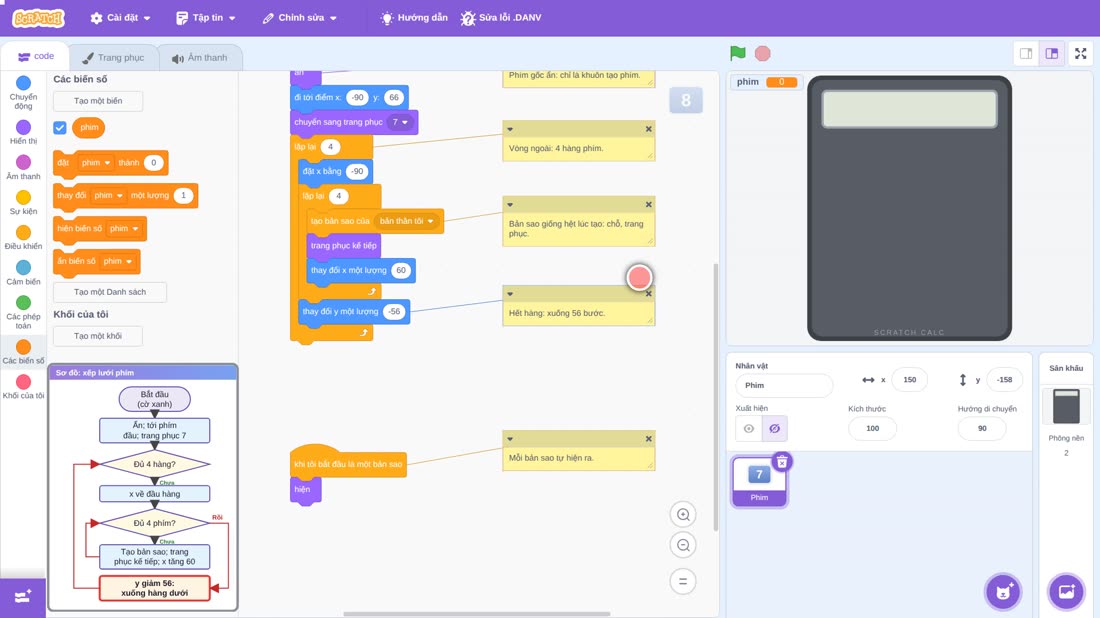Select the Chuyển động block category
This screenshot has height=618, width=1100.
pyautogui.click(x=23, y=93)
